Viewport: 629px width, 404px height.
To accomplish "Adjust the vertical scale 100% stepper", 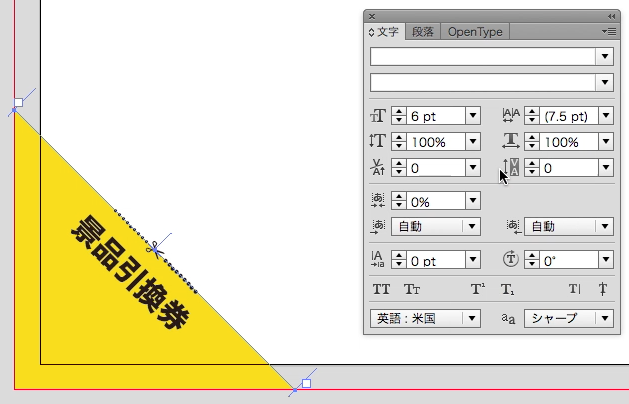I will [x=398, y=142].
